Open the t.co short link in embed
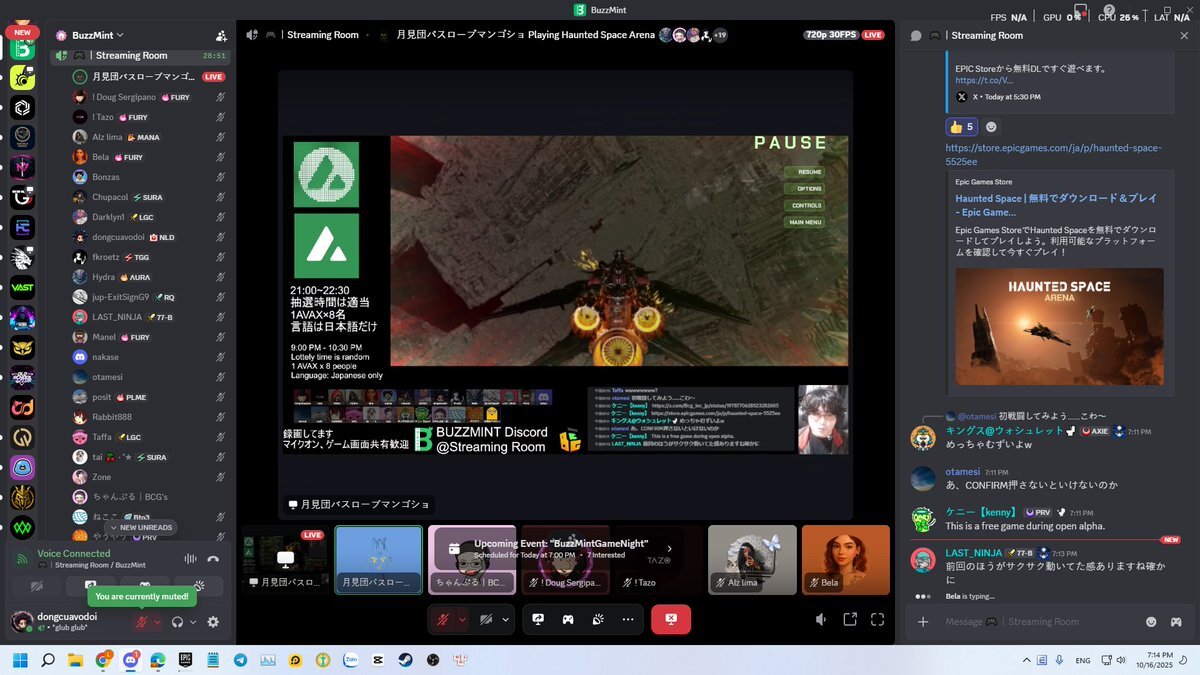Screen dimensions: 1200x675 pyautogui.click(x=984, y=80)
